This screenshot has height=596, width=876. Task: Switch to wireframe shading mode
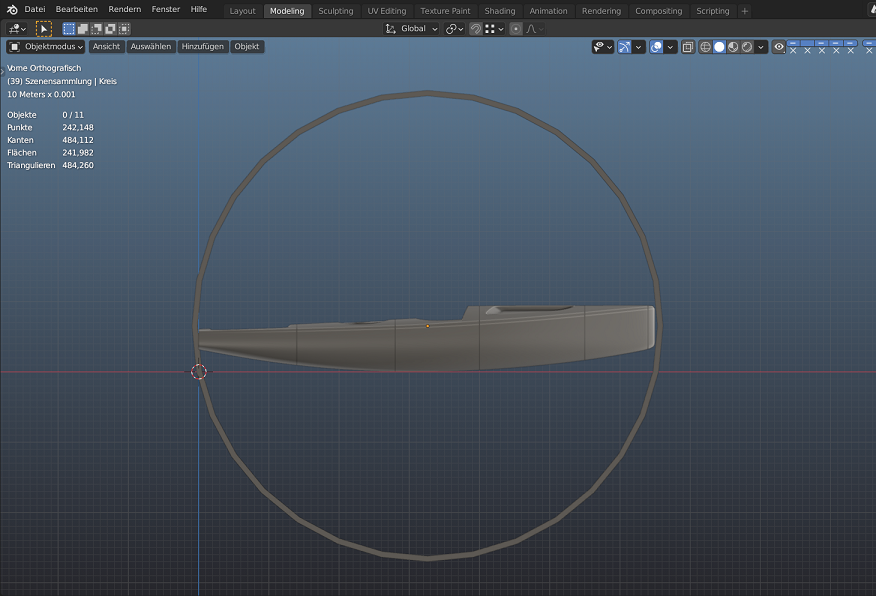pyautogui.click(x=705, y=47)
